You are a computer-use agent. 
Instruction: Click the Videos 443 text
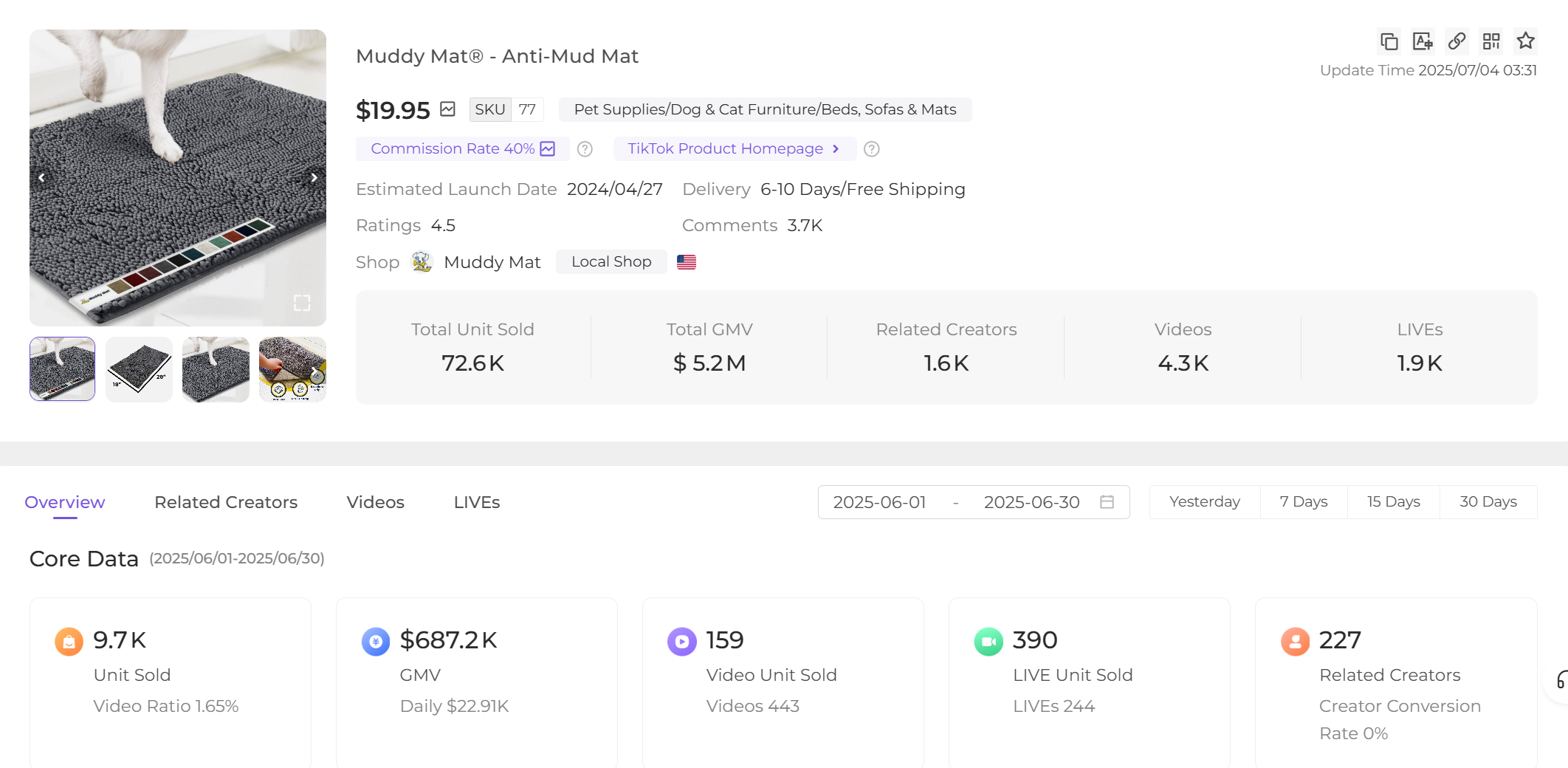pos(753,706)
